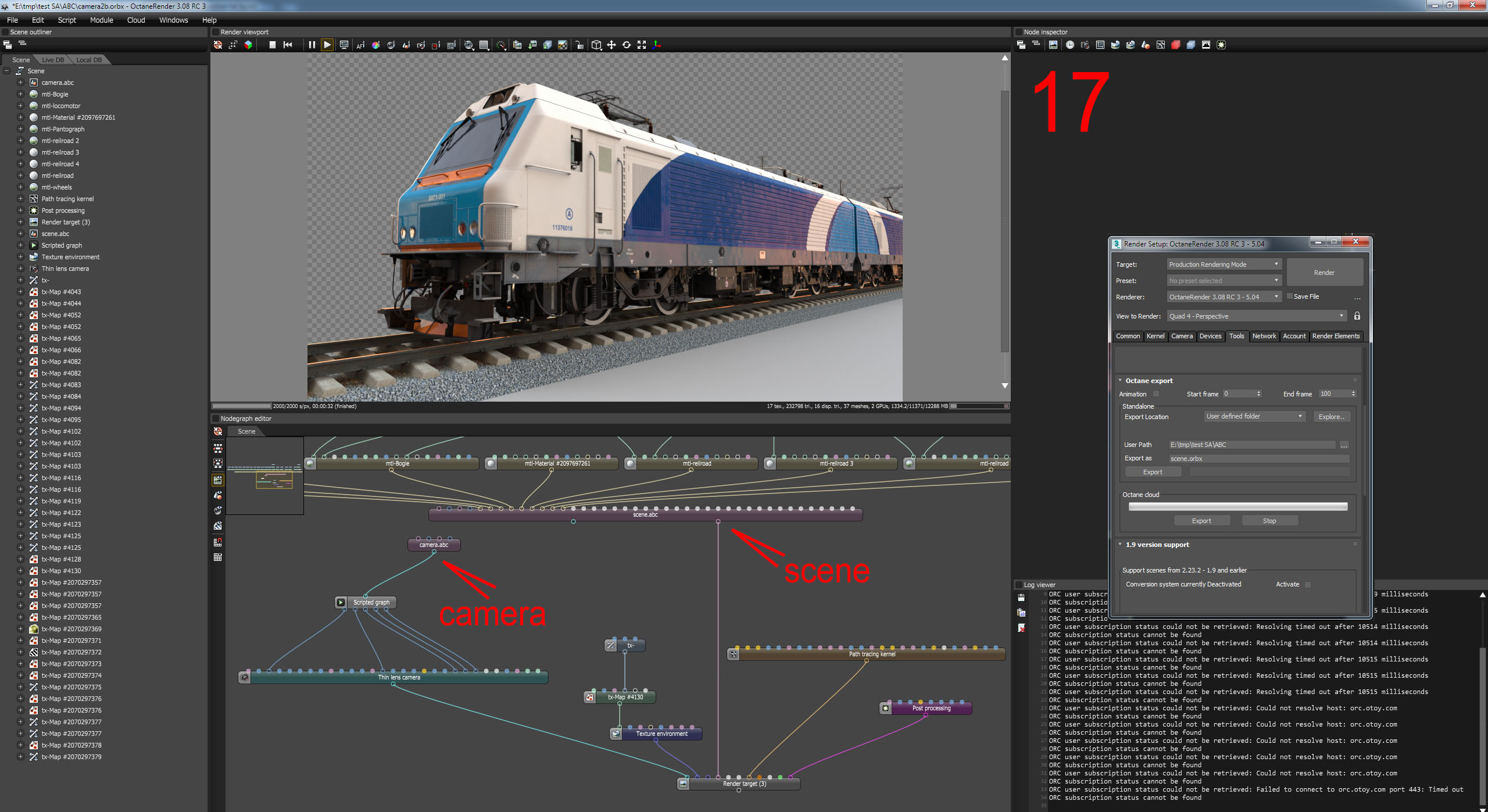This screenshot has height=812, width=1488.
Task: Open the Target rendering mode dropdown
Action: click(x=1224, y=264)
